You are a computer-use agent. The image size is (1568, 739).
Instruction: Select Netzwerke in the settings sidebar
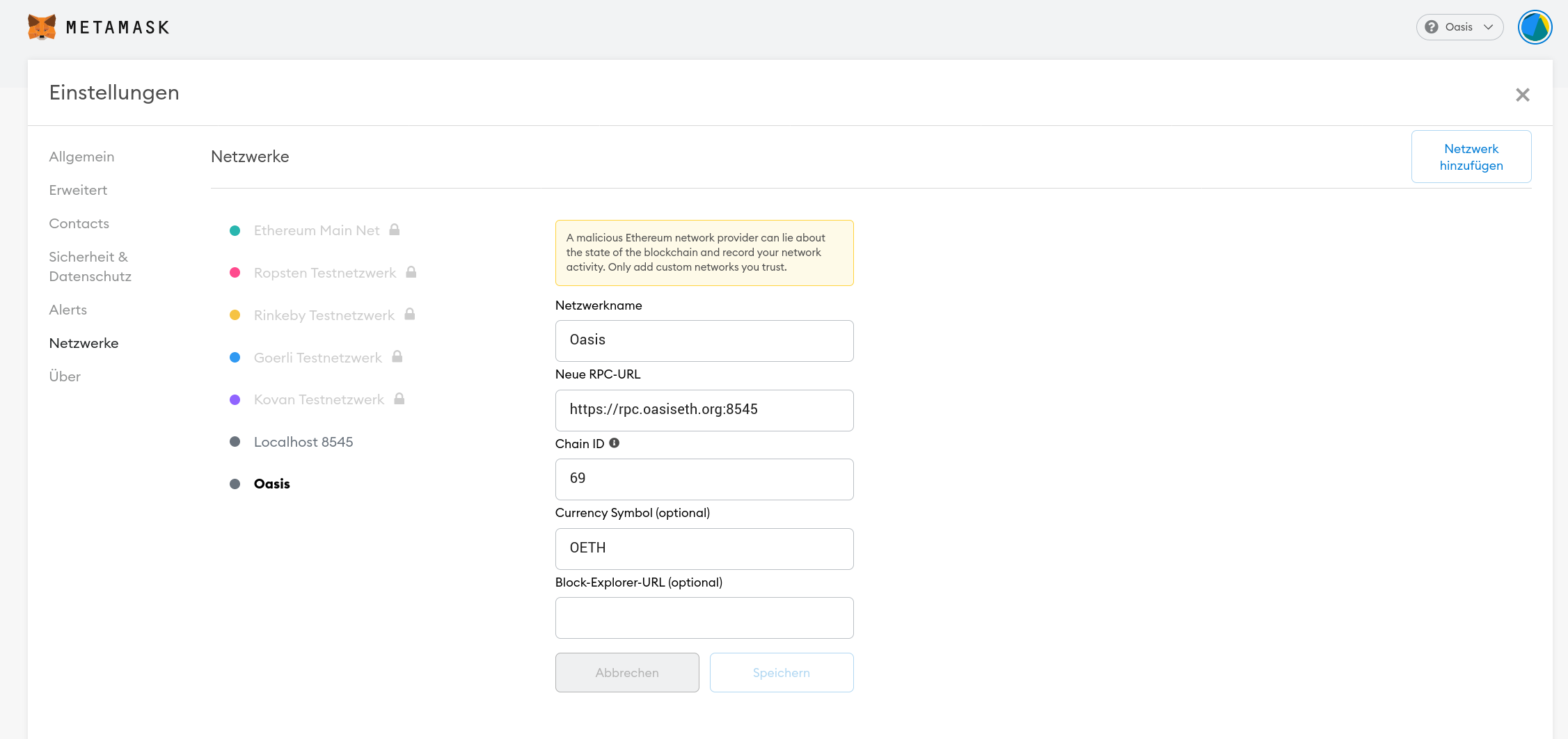[x=84, y=343]
